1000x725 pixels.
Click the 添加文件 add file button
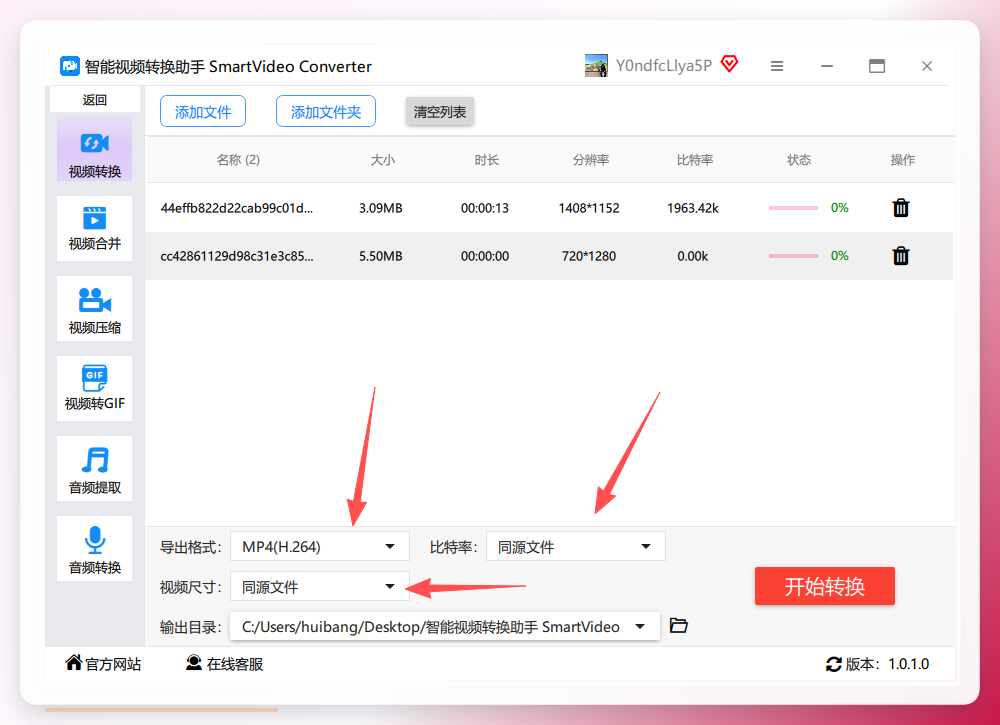click(203, 112)
